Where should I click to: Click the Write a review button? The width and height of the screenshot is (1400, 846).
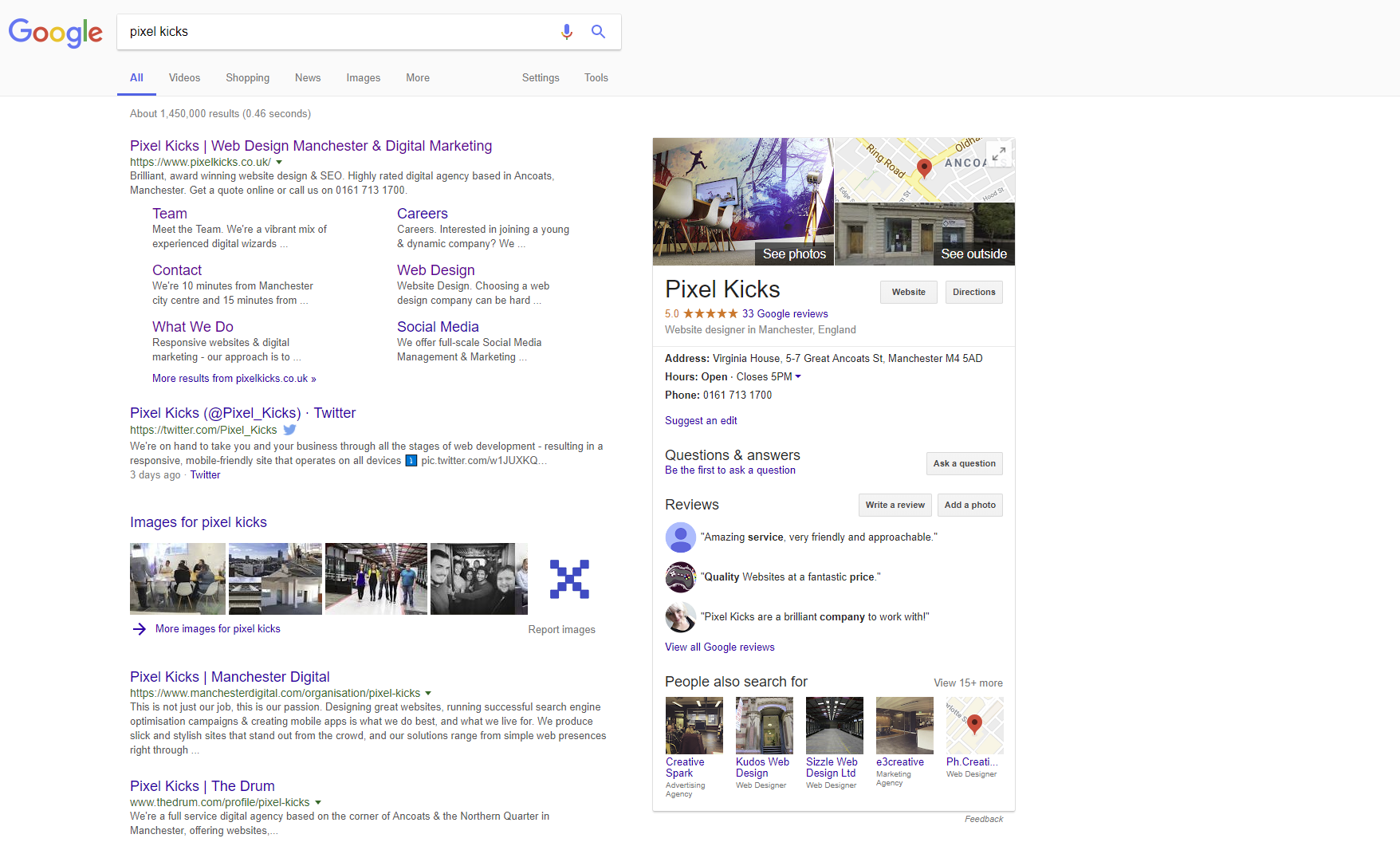click(895, 506)
